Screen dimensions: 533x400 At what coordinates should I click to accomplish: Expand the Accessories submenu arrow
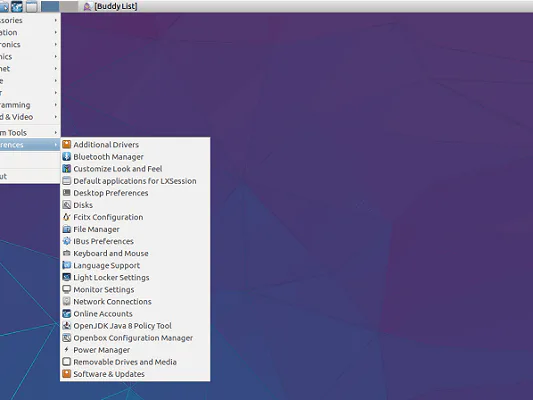point(55,20)
